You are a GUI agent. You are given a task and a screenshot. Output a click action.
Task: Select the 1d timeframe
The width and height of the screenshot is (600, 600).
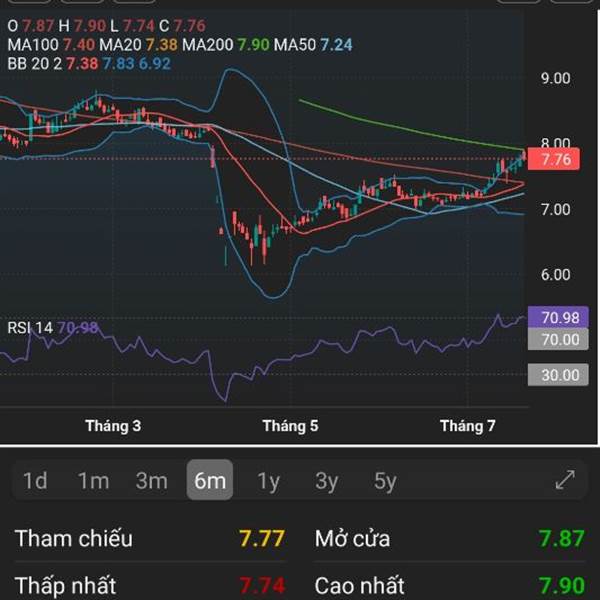pyautogui.click(x=35, y=481)
